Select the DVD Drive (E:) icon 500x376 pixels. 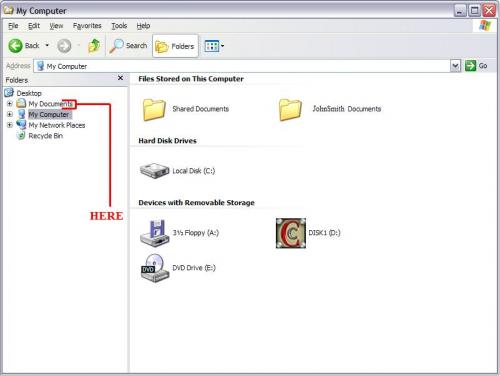178,268
